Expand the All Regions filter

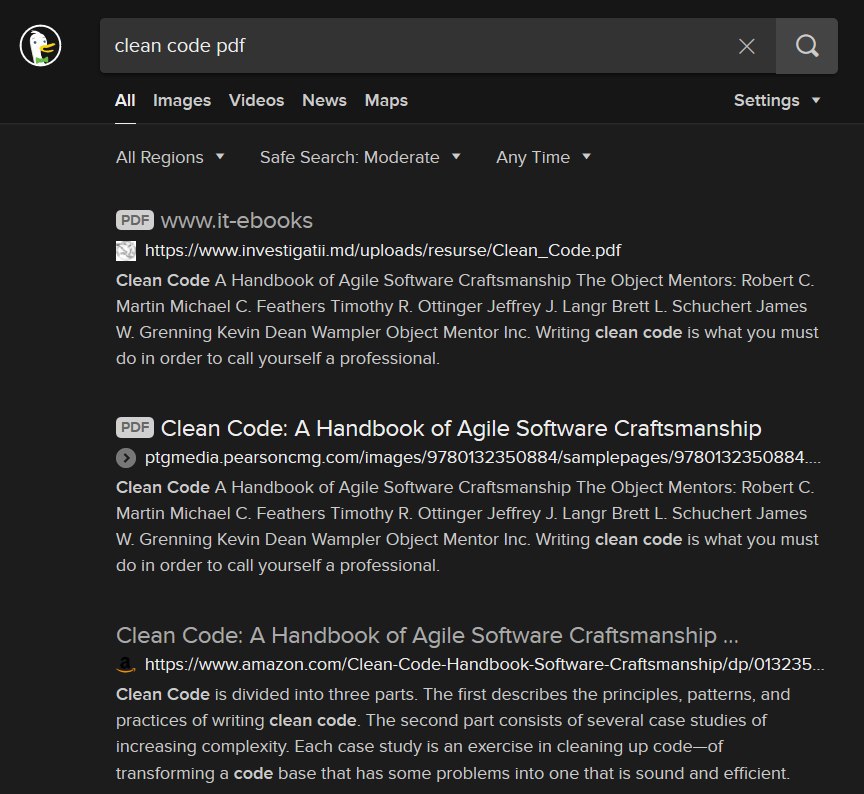tap(170, 158)
